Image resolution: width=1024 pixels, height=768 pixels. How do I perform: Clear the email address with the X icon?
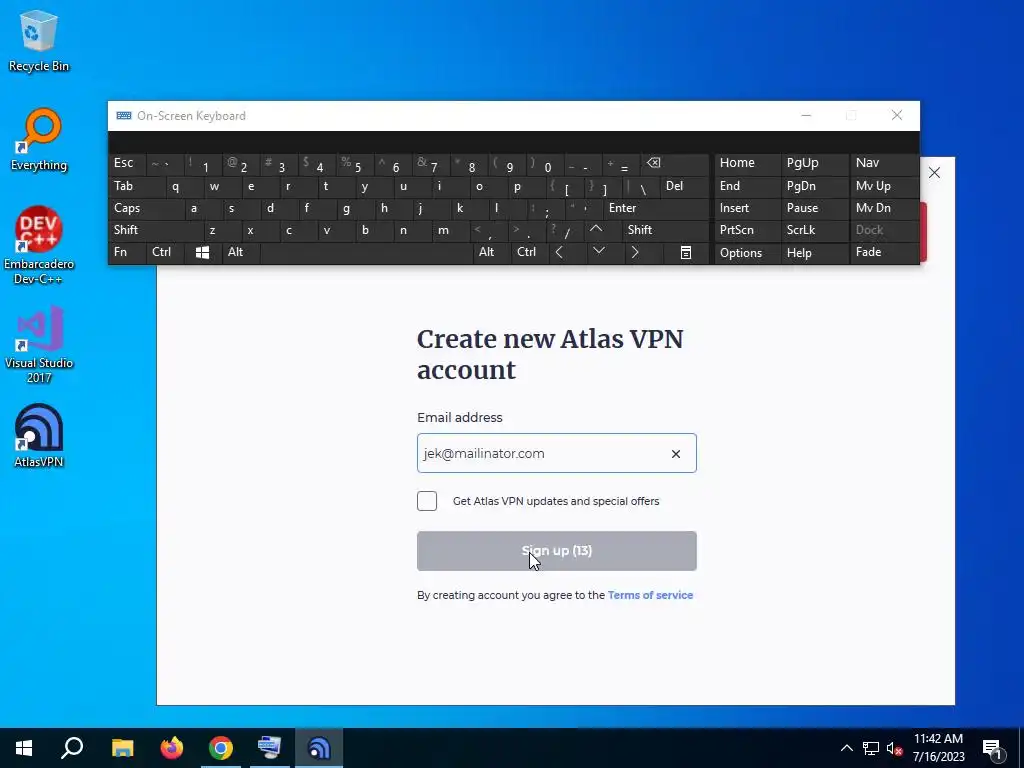point(676,454)
